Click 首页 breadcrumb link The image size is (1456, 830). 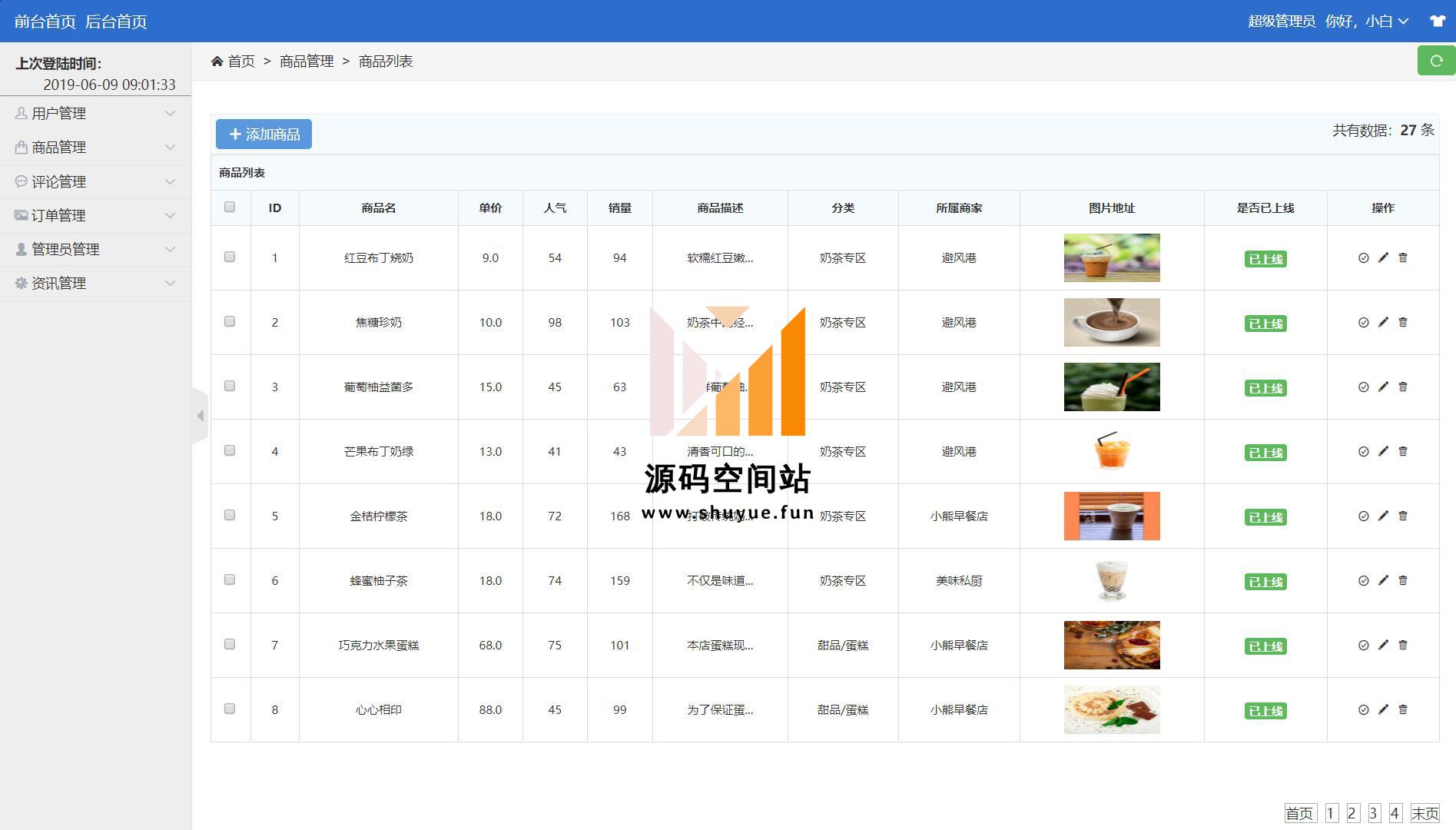[241, 61]
